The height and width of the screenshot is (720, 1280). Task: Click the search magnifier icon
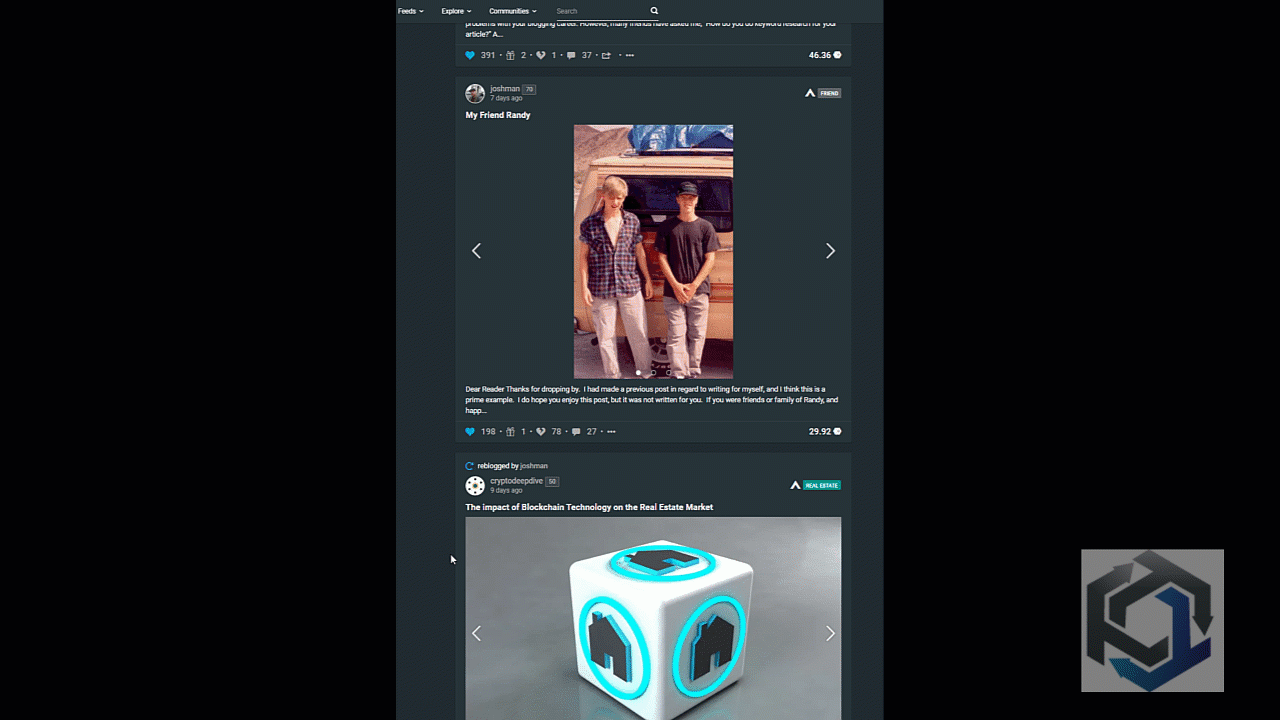tap(654, 11)
